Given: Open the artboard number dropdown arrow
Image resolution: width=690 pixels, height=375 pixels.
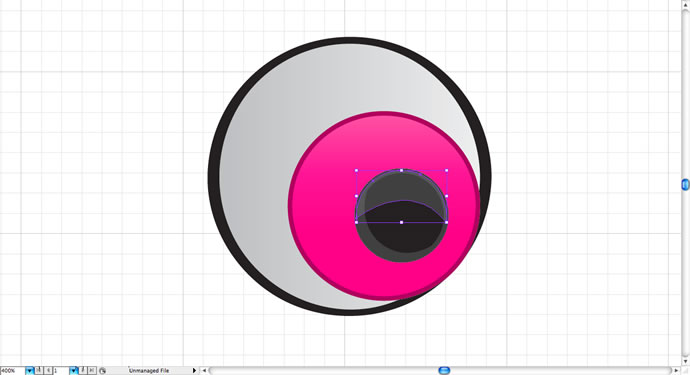Looking at the screenshot, I should pos(73,371).
